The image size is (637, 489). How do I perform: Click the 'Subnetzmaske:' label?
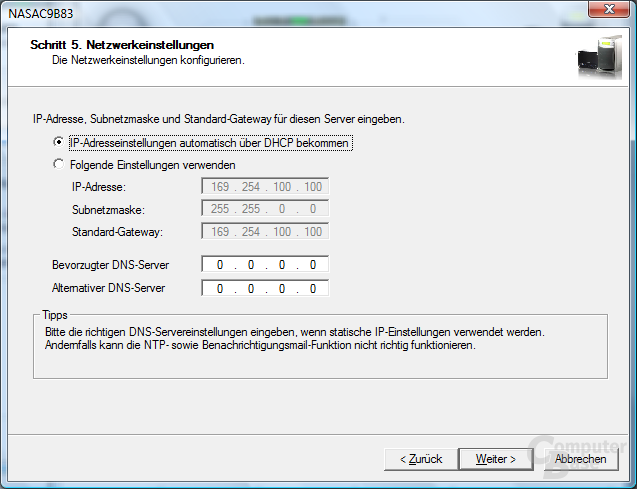[x=108, y=210]
